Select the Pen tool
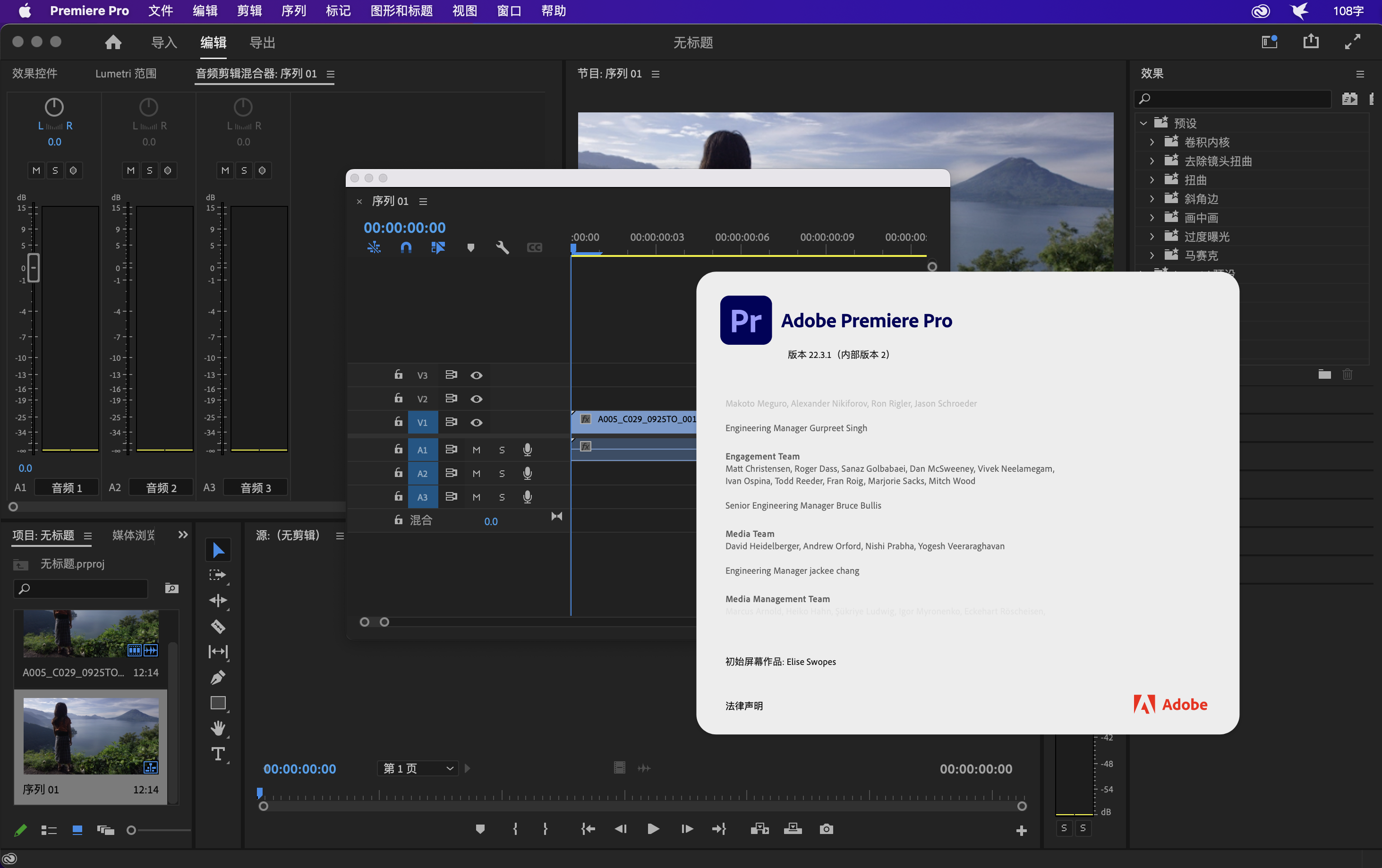 point(218,678)
